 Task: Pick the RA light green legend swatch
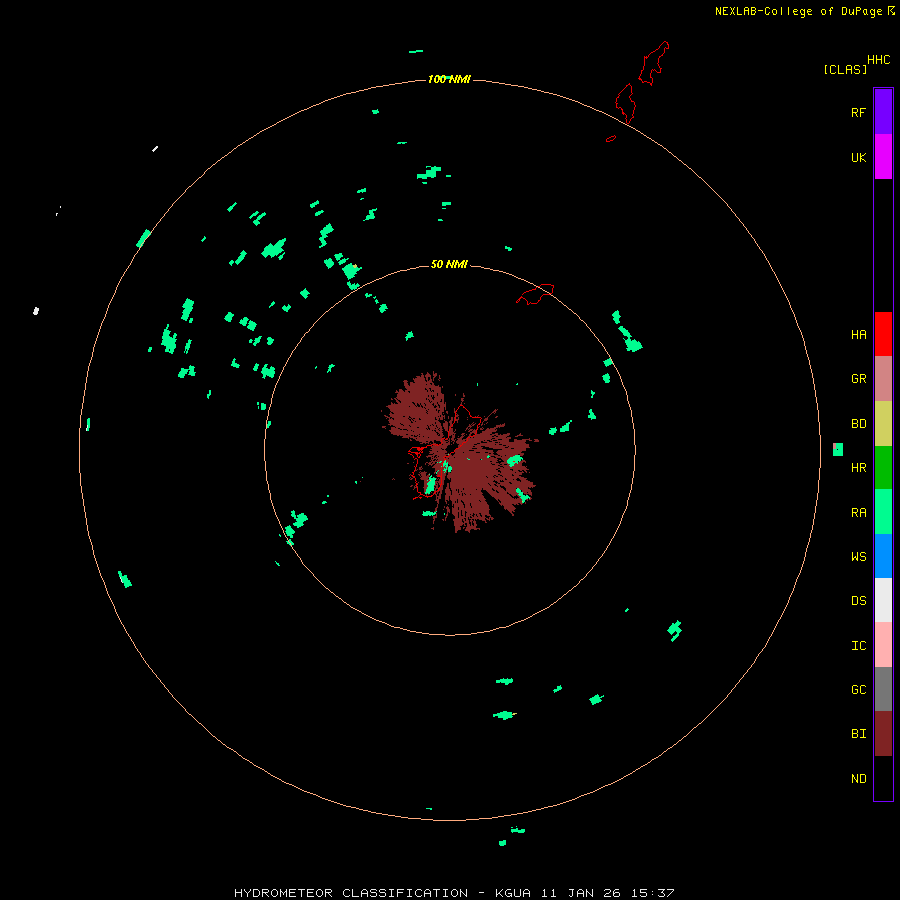pyautogui.click(x=883, y=512)
